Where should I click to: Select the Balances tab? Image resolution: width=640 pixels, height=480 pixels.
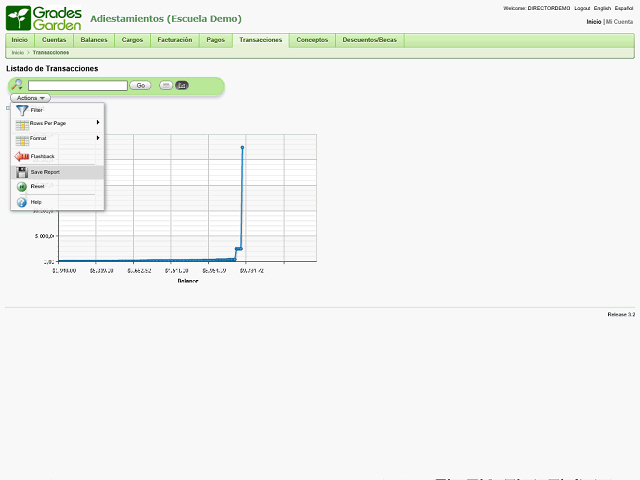pyautogui.click(x=94, y=40)
